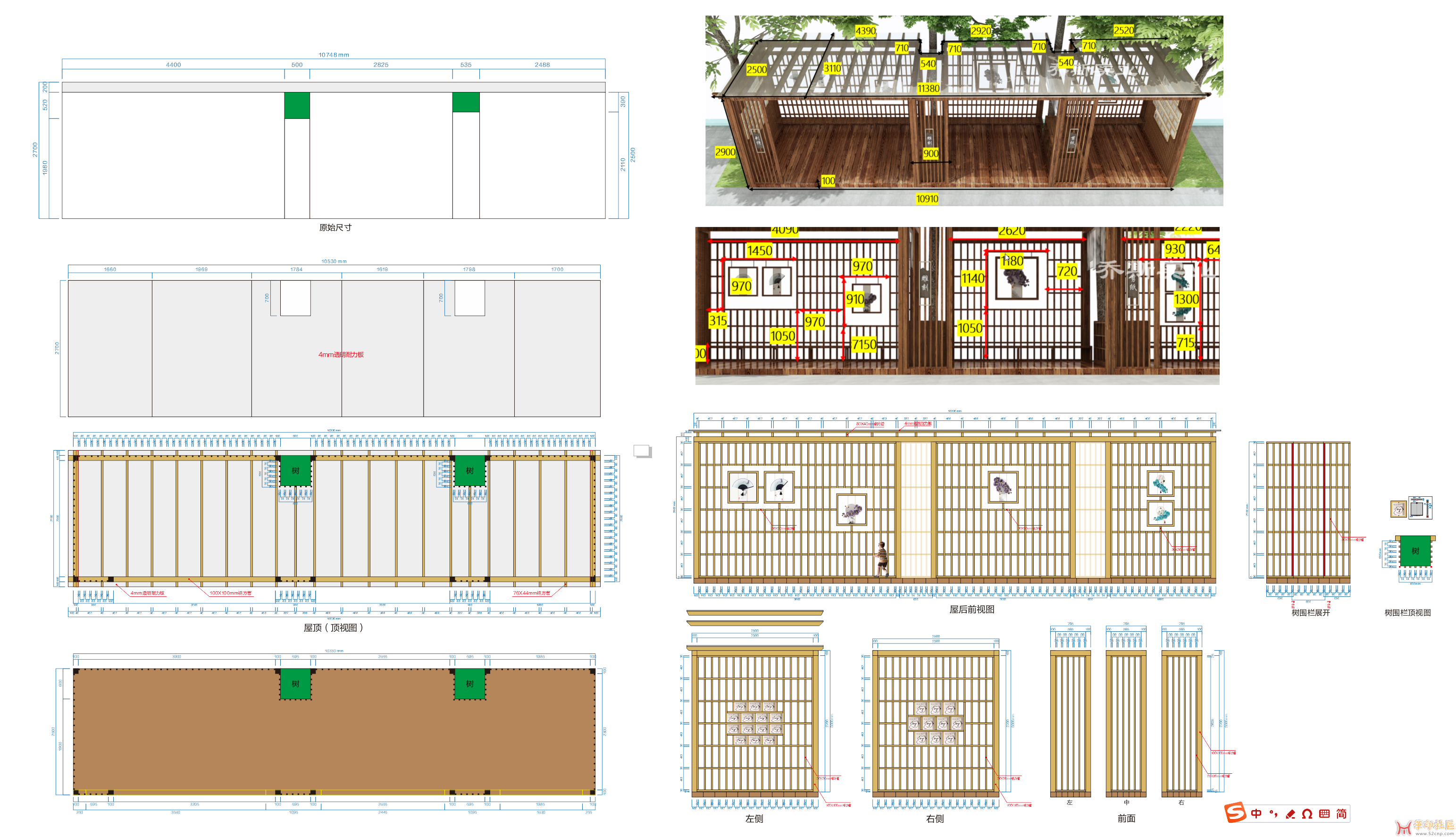Click the yellow 3110 tag in the 3D rendering
1456x837 pixels.
pyautogui.click(x=832, y=68)
